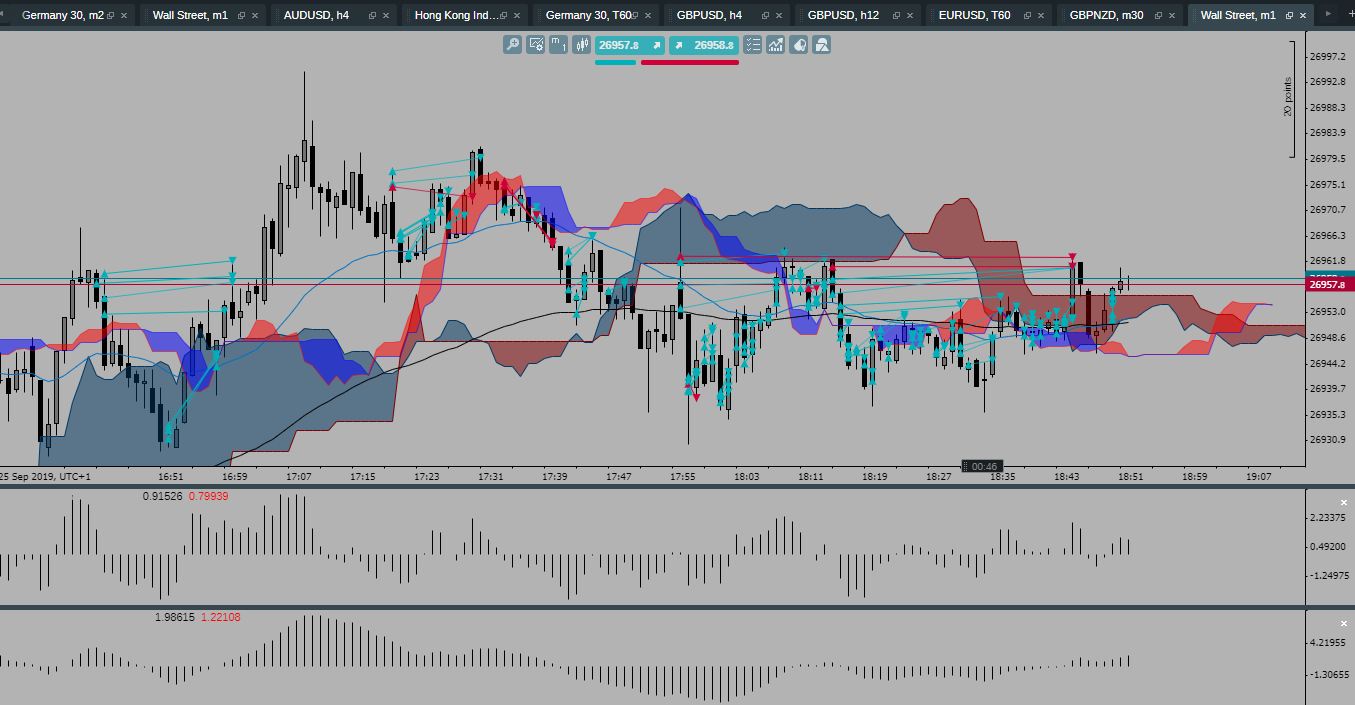Close the Hong Kong Ind... tab
The image size is (1355, 705).
[517, 16]
